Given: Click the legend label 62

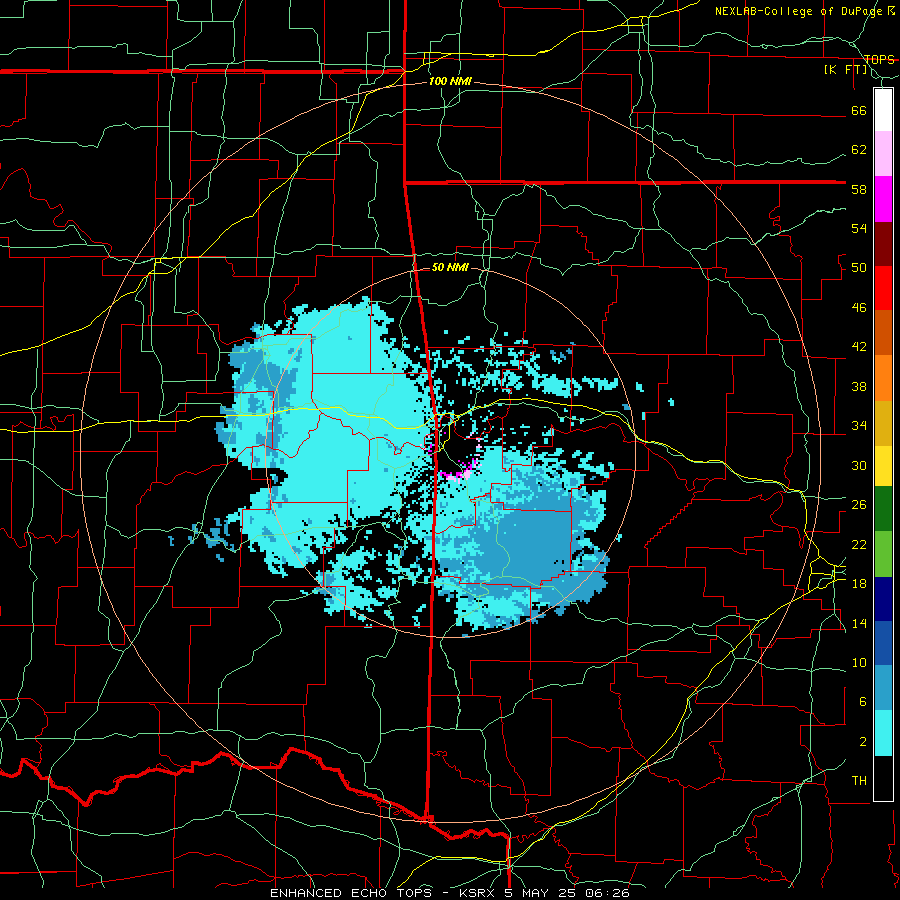Looking at the screenshot, I should [x=859, y=150].
